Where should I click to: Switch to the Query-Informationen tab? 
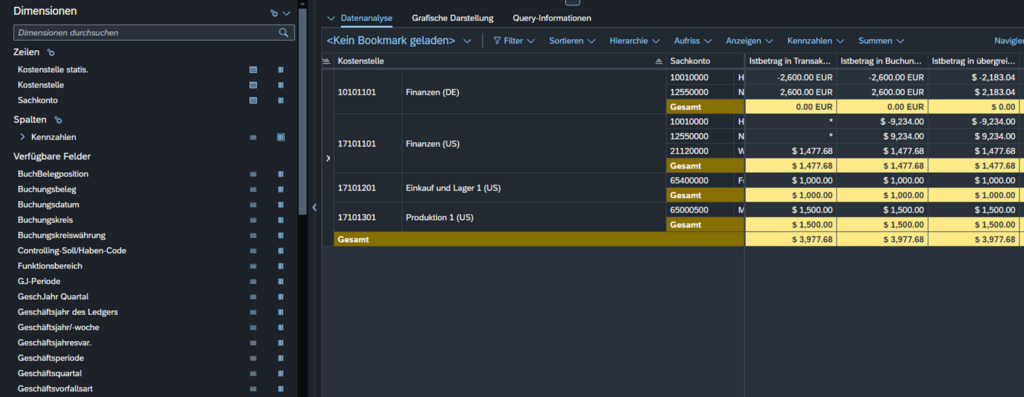coord(552,18)
